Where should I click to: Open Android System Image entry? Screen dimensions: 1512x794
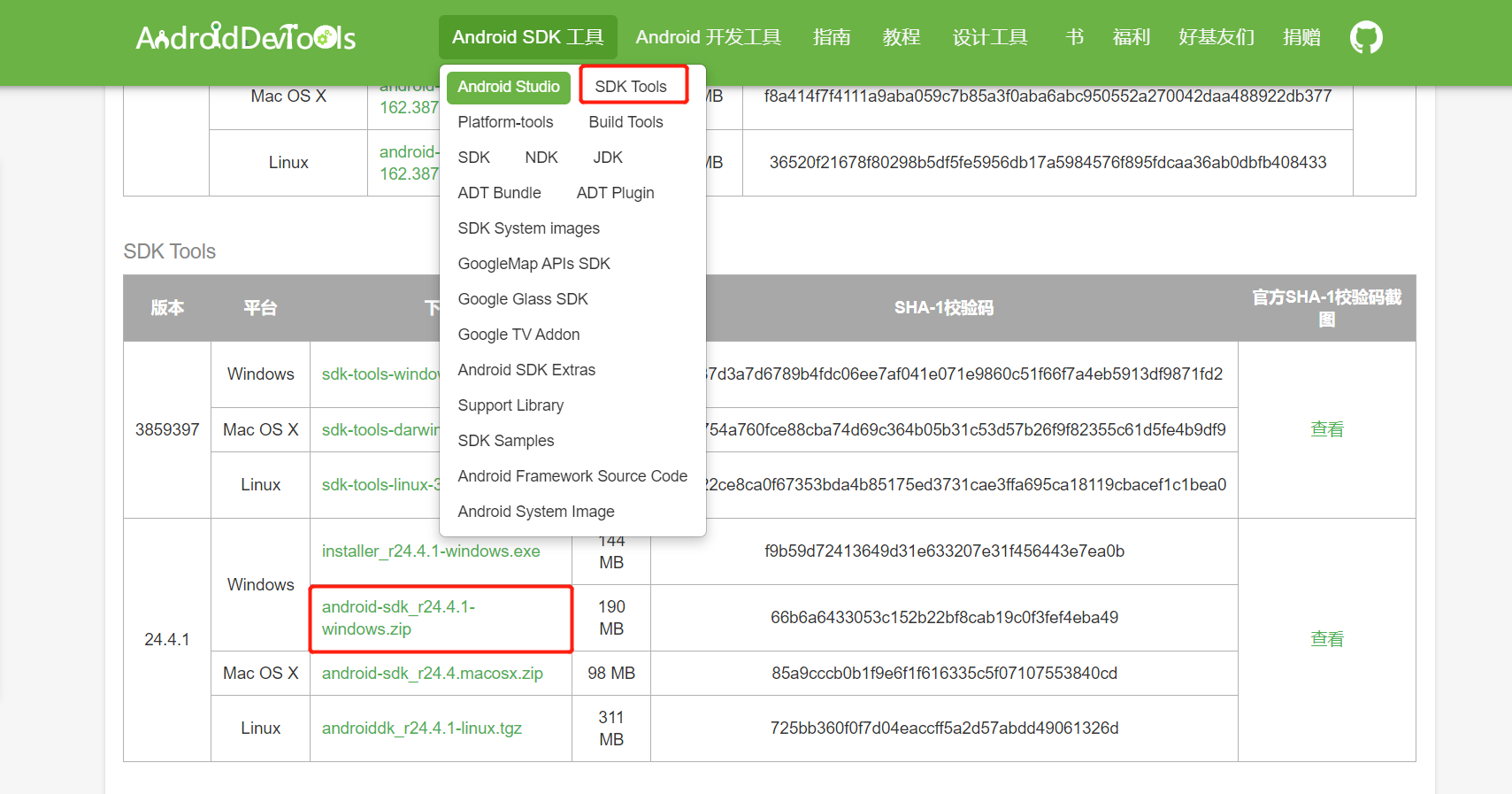coord(536,512)
